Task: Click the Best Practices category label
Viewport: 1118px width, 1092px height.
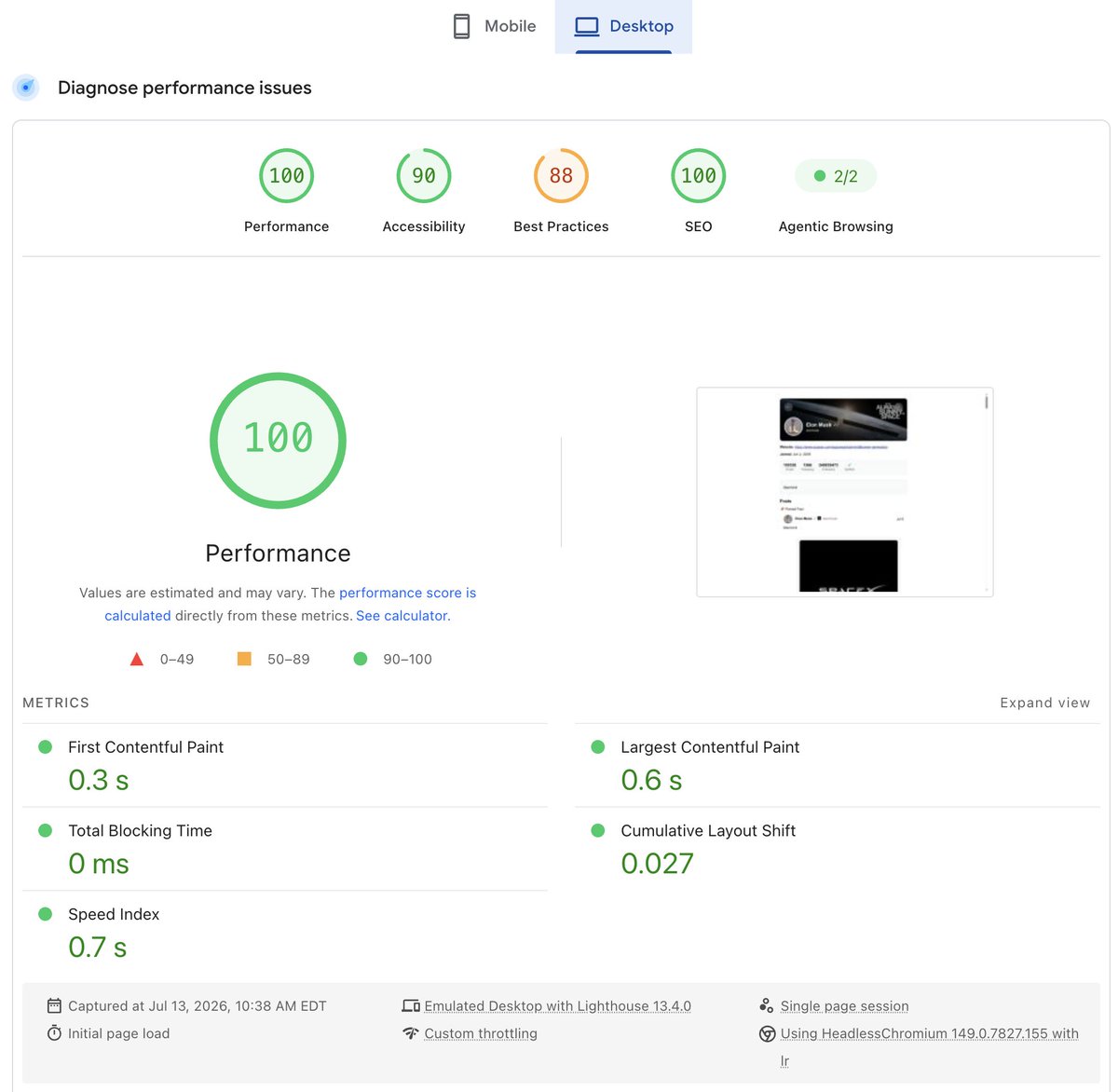Action: coord(561,226)
